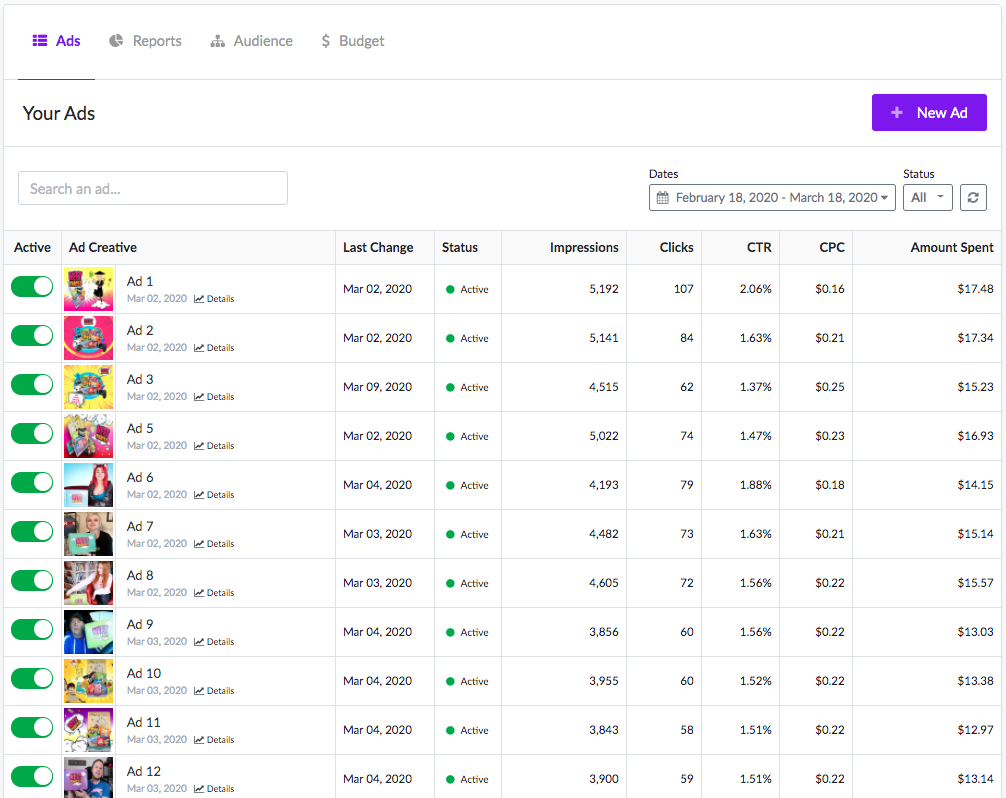
Task: Go to the Audience tab
Action: pyautogui.click(x=252, y=41)
